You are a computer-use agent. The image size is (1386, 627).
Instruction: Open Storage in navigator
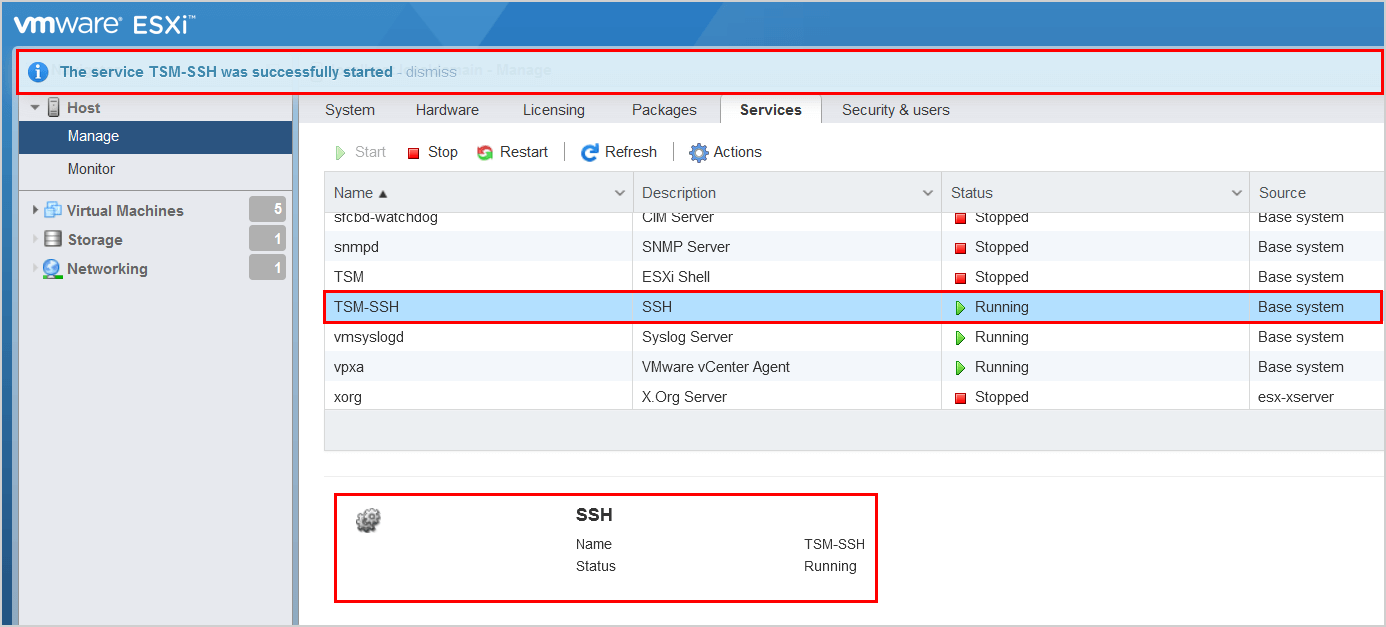[95, 240]
